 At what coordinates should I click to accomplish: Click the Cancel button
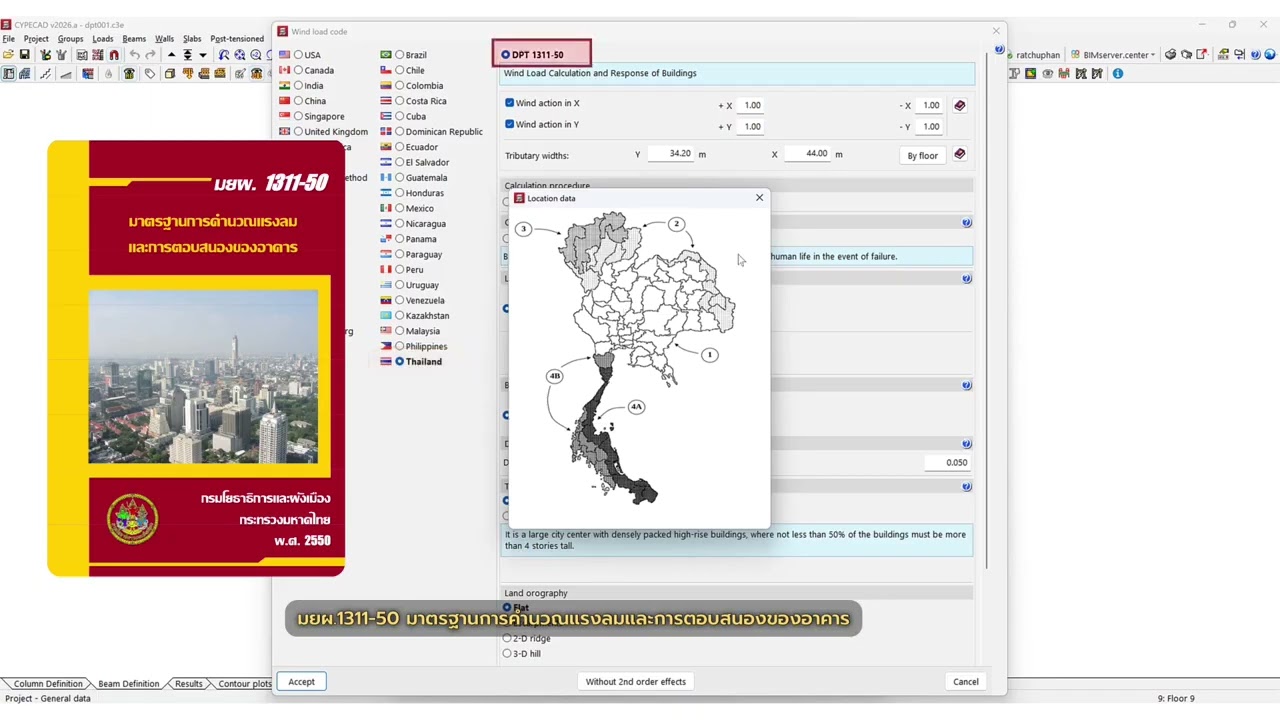pos(966,682)
